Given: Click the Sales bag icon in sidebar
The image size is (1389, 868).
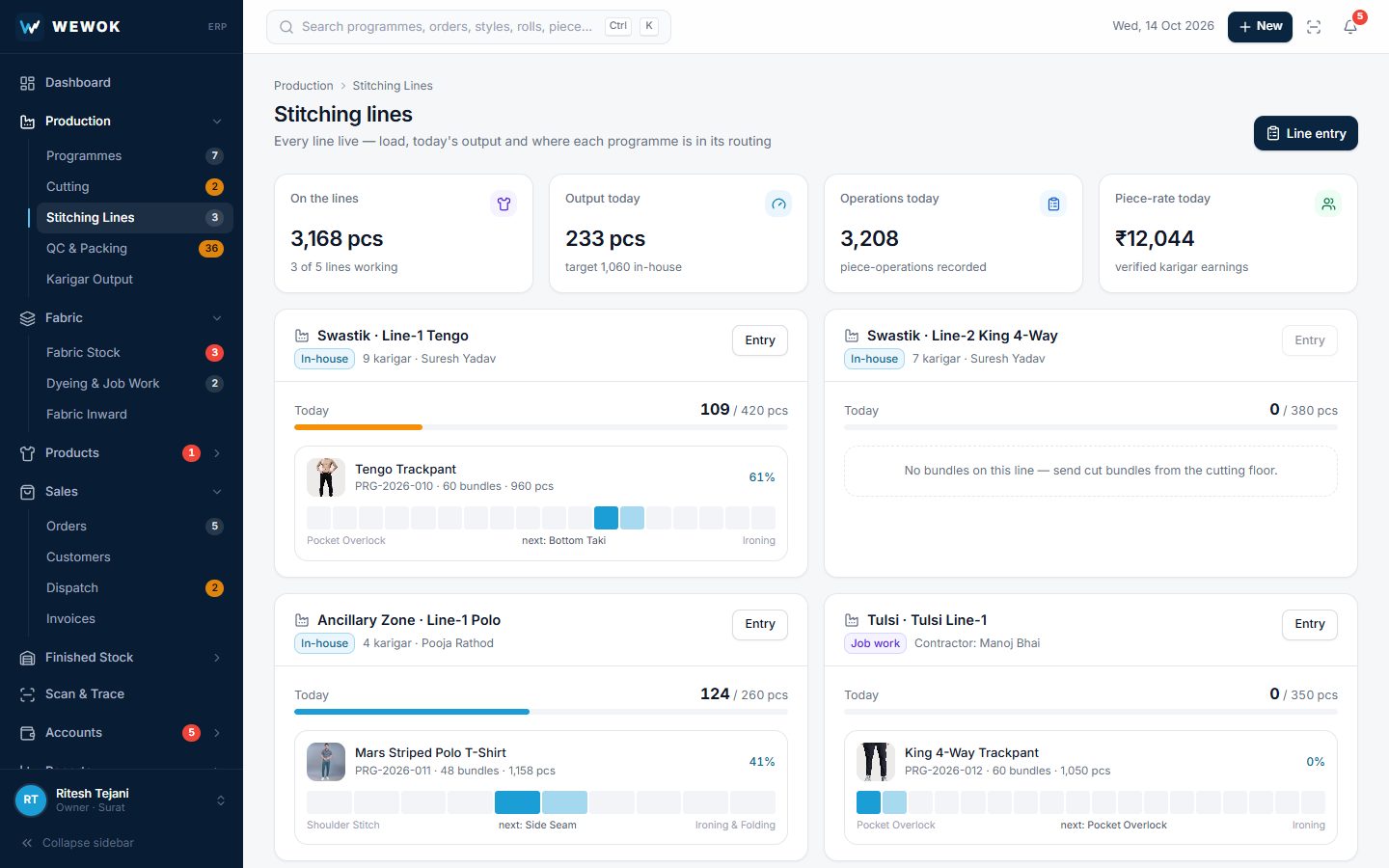Looking at the screenshot, I should [x=27, y=492].
